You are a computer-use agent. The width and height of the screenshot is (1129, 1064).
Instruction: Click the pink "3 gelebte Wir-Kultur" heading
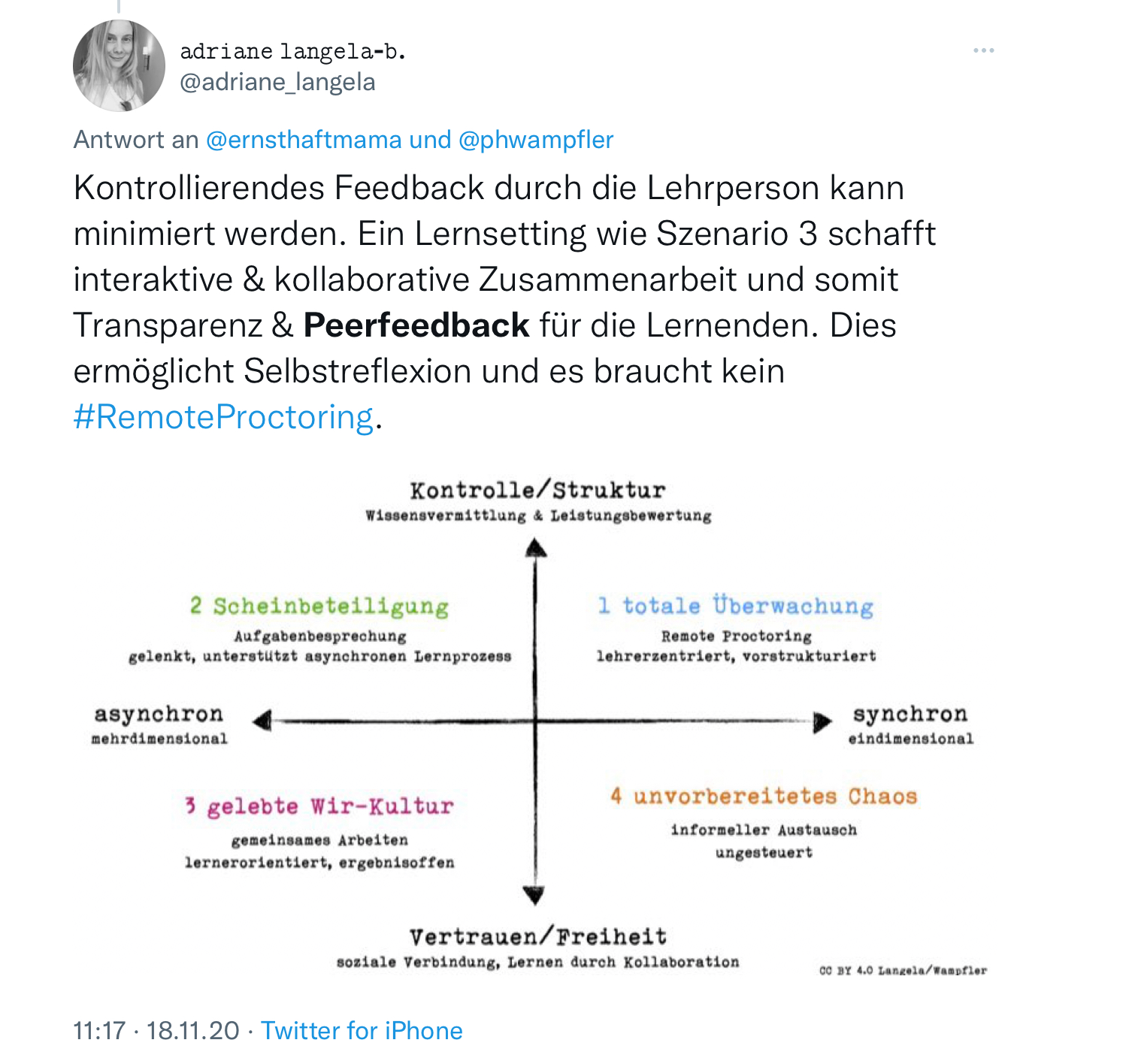click(319, 806)
